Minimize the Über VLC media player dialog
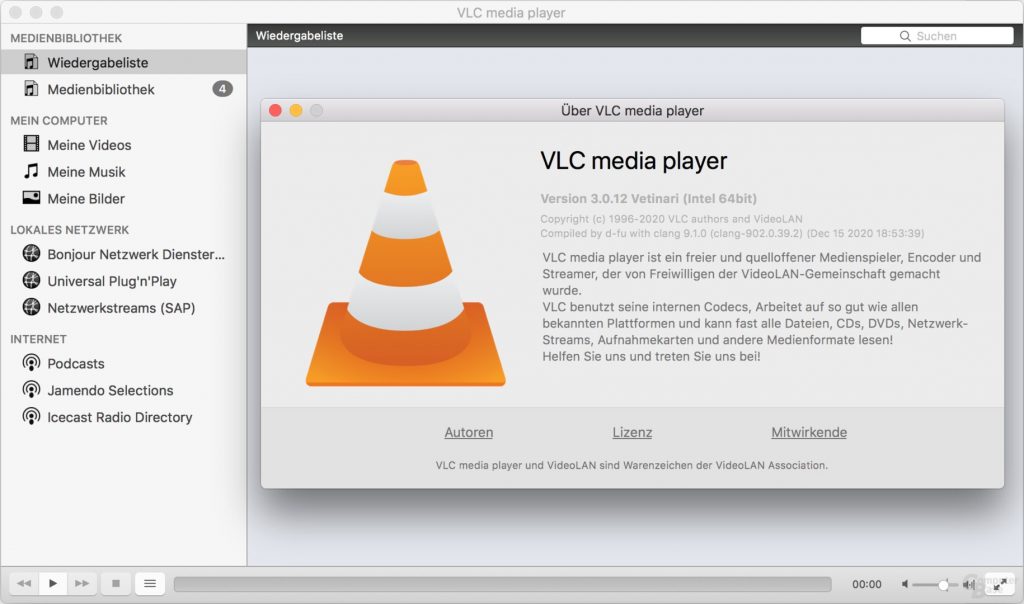 (x=296, y=110)
